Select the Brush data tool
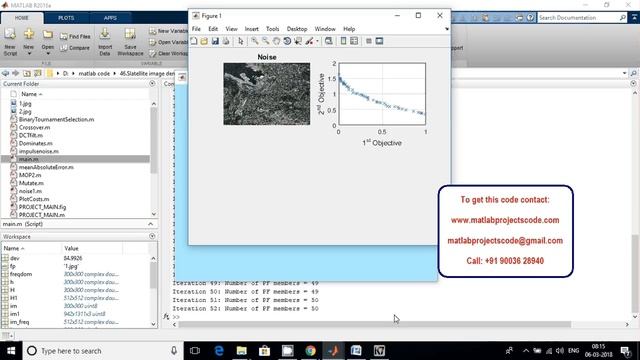 pyautogui.click(x=309, y=41)
